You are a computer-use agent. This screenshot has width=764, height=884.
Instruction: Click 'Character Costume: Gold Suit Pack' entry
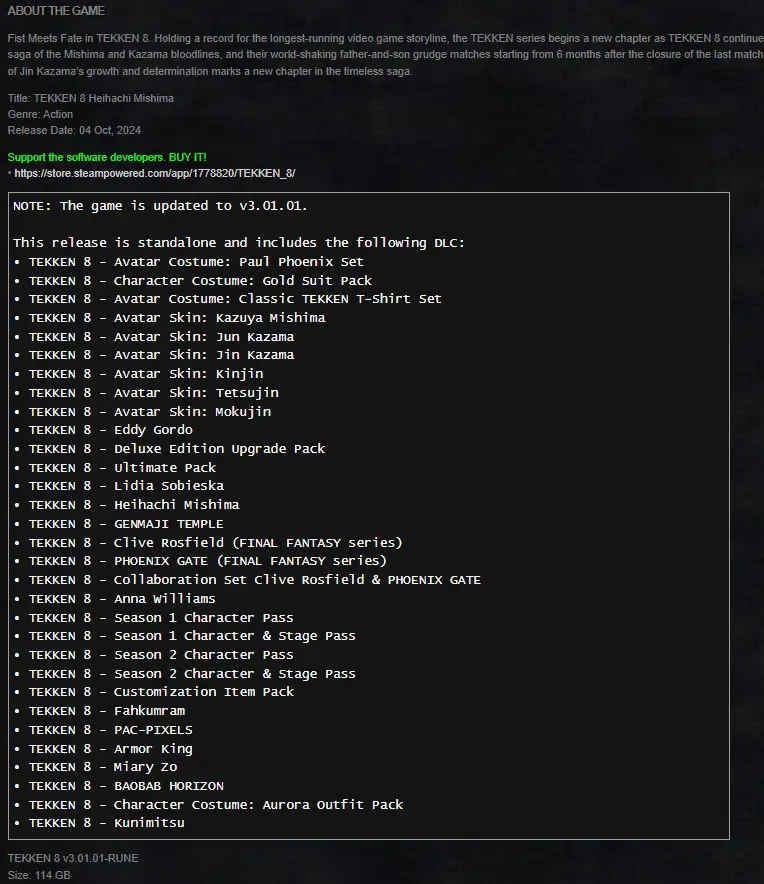pyautogui.click(x=200, y=280)
